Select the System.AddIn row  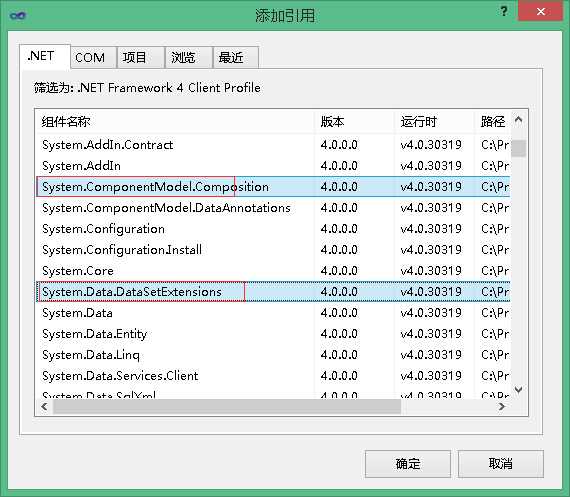pos(273,166)
